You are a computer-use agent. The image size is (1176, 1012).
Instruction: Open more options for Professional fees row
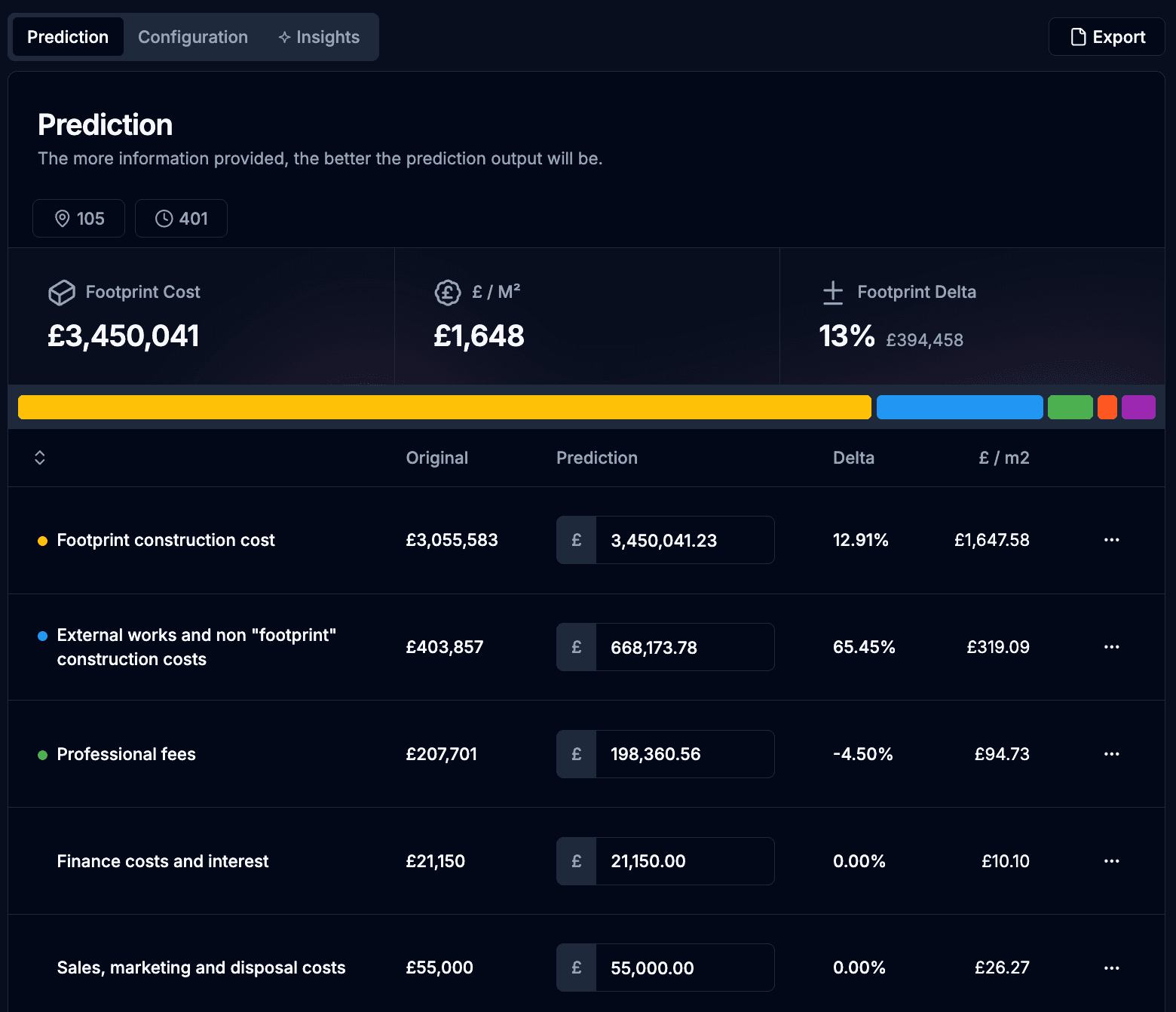[1111, 754]
